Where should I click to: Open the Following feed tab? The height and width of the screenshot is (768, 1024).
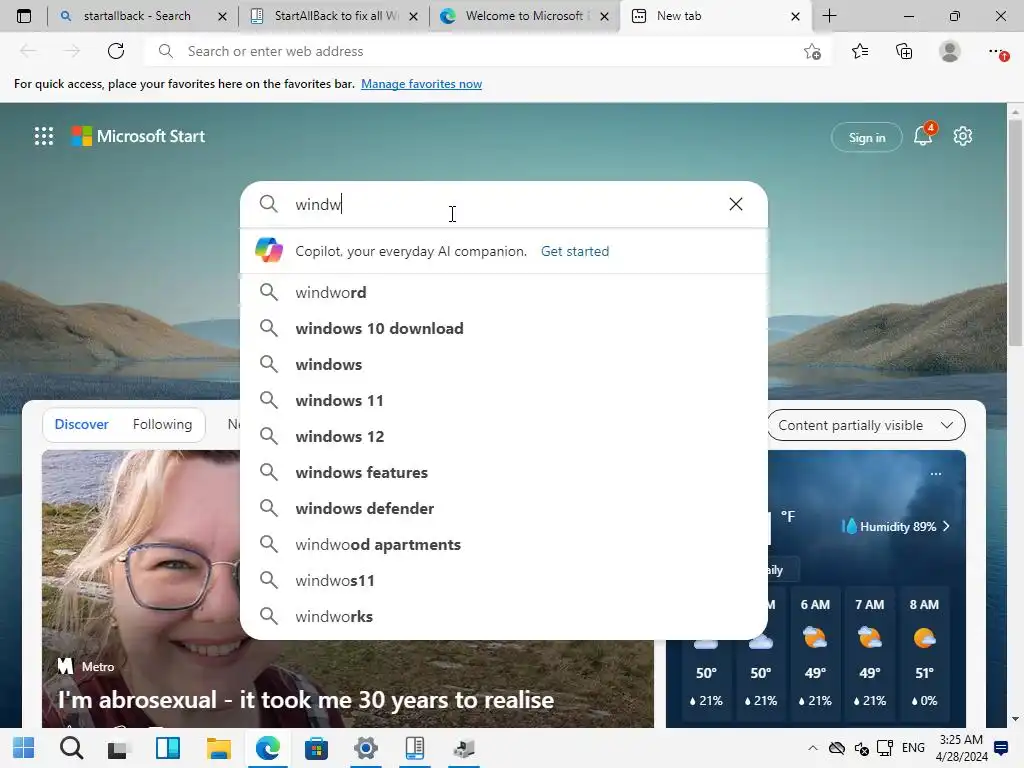pos(162,424)
